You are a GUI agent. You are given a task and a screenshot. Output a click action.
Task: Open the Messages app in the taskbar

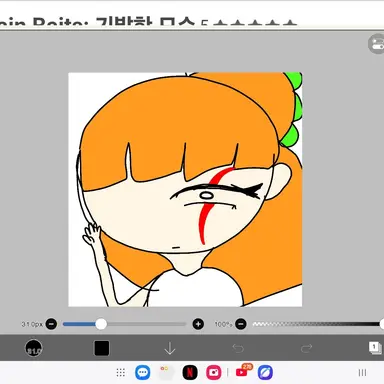(142, 372)
